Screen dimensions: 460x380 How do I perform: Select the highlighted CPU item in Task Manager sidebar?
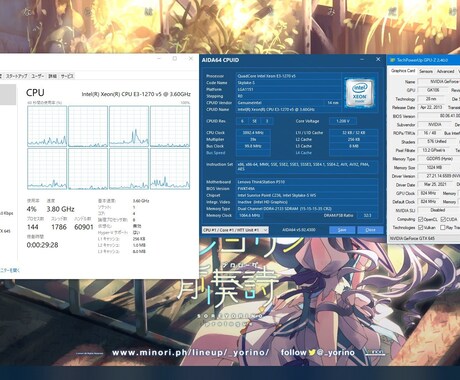click(x=8, y=94)
